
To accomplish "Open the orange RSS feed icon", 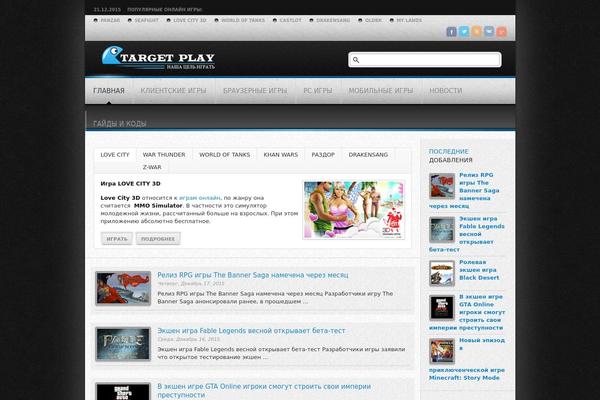I will tap(477, 32).
